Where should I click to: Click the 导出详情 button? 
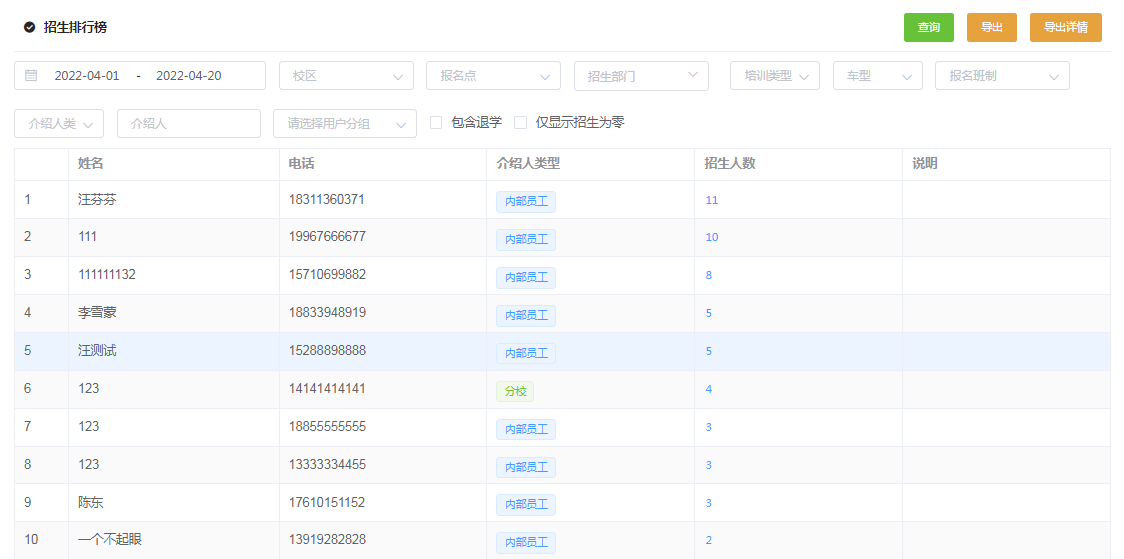click(1066, 27)
